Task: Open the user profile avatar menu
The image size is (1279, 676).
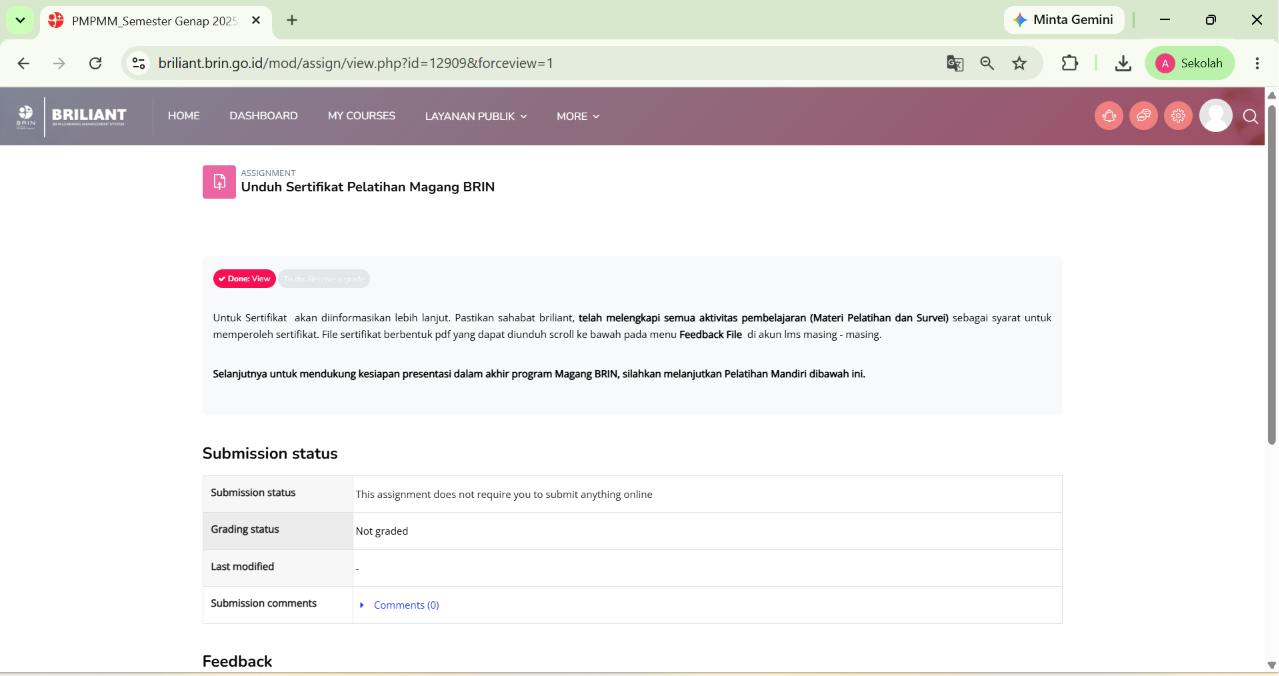Action: (1216, 116)
